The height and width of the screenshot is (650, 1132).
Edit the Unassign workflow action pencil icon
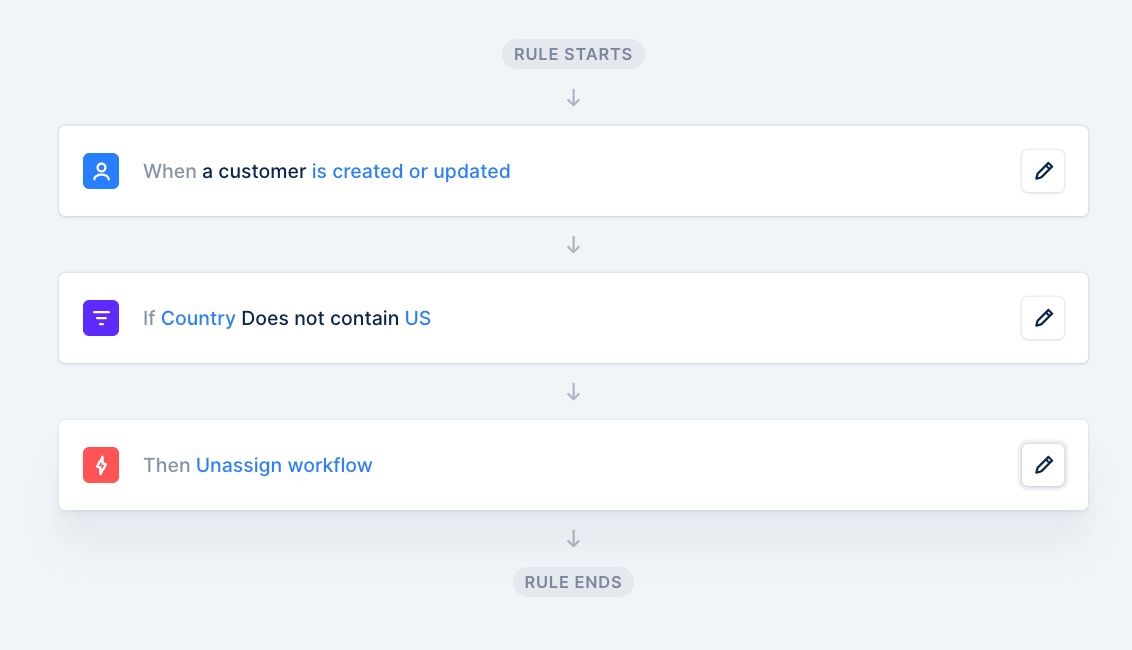tap(1042, 465)
